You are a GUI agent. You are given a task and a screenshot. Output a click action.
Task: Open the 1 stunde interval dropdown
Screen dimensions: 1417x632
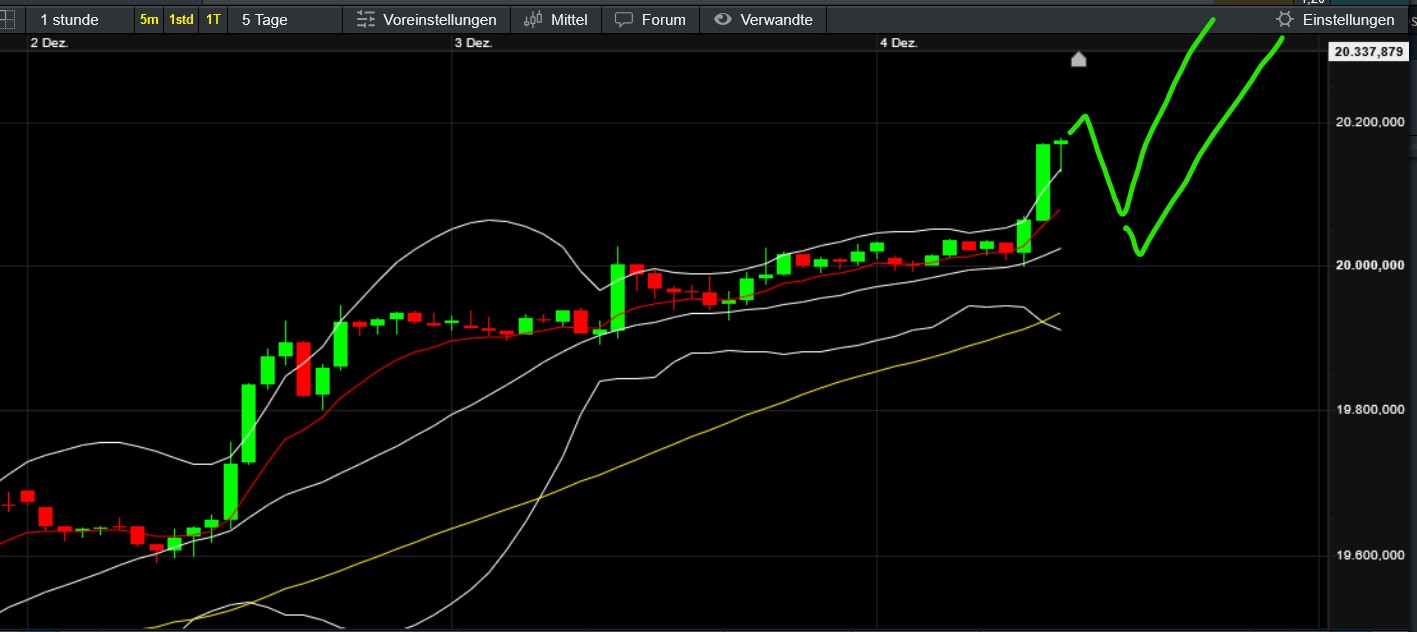pyautogui.click(x=68, y=19)
